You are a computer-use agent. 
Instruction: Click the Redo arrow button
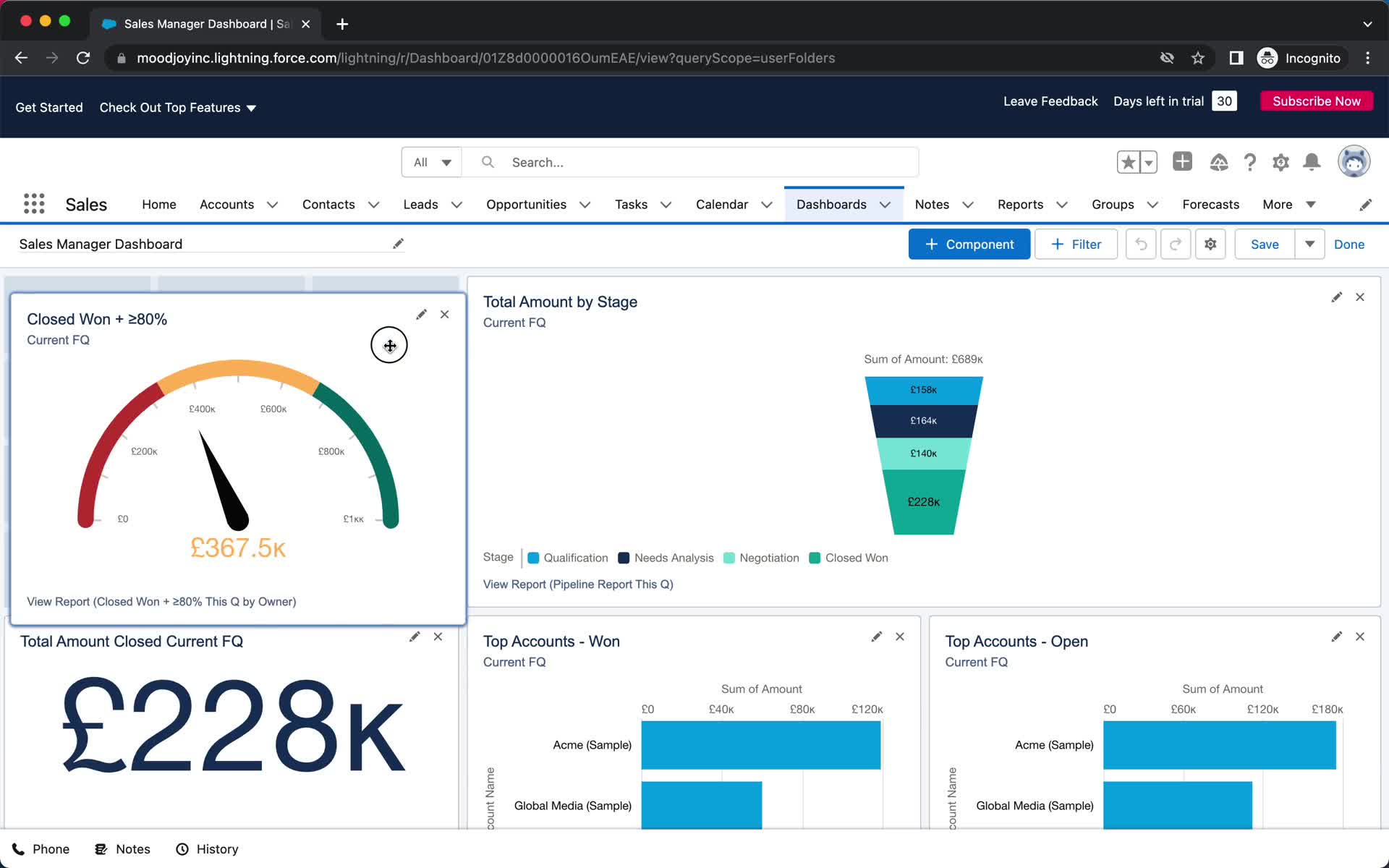point(1176,244)
